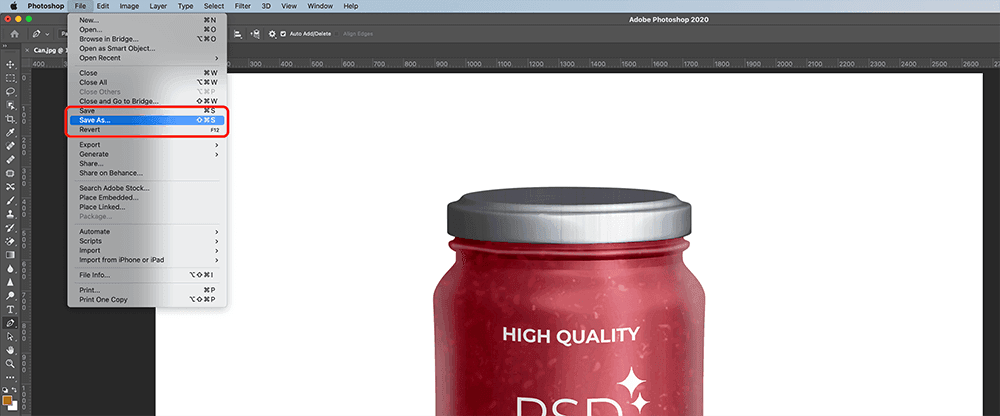Screen dimensions: 1000x416
Task: Select the Zoom tool
Action: 10,364
